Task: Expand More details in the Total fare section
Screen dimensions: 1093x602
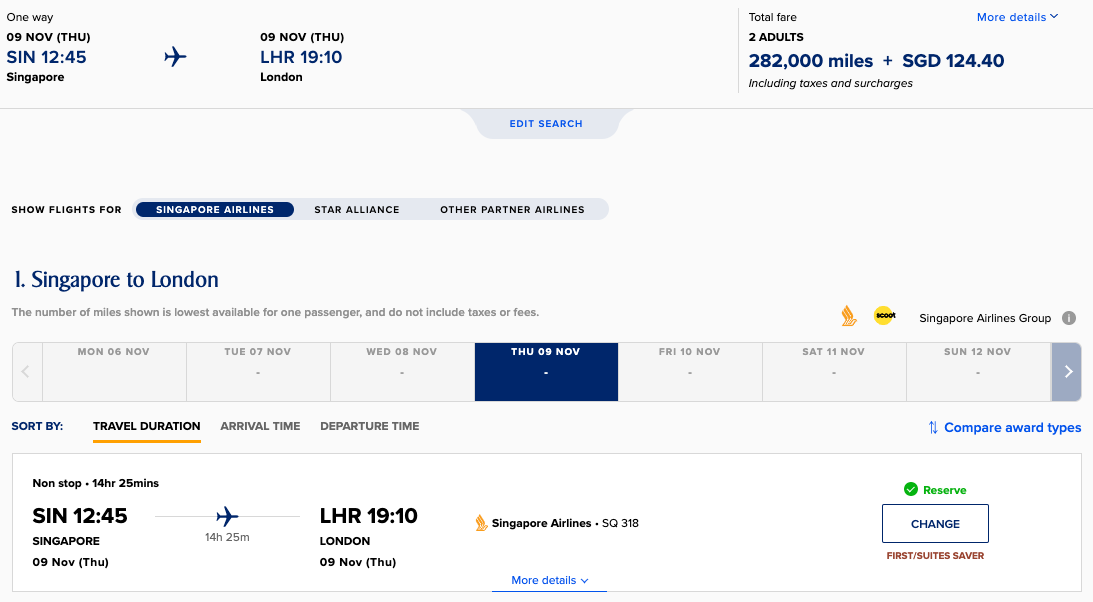Action: click(1017, 17)
